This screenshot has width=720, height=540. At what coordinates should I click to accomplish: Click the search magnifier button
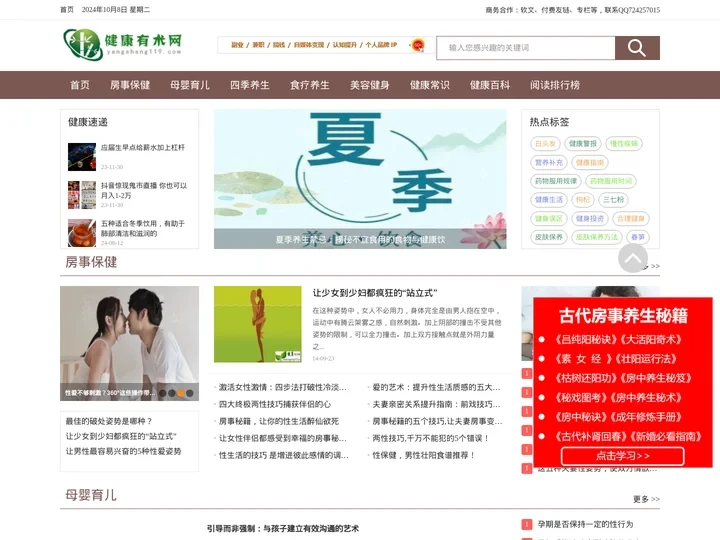637,48
